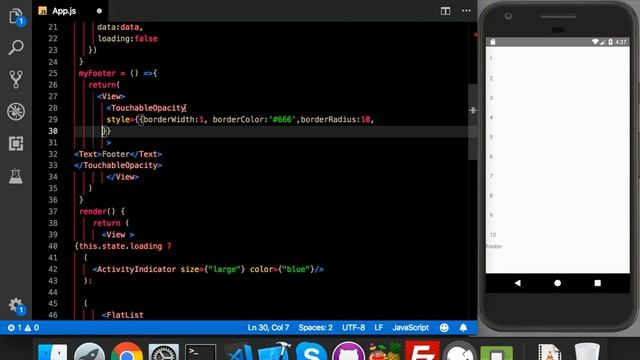Open Google Chrome from the Dock
This screenshot has width=640, height=360.
point(127,352)
